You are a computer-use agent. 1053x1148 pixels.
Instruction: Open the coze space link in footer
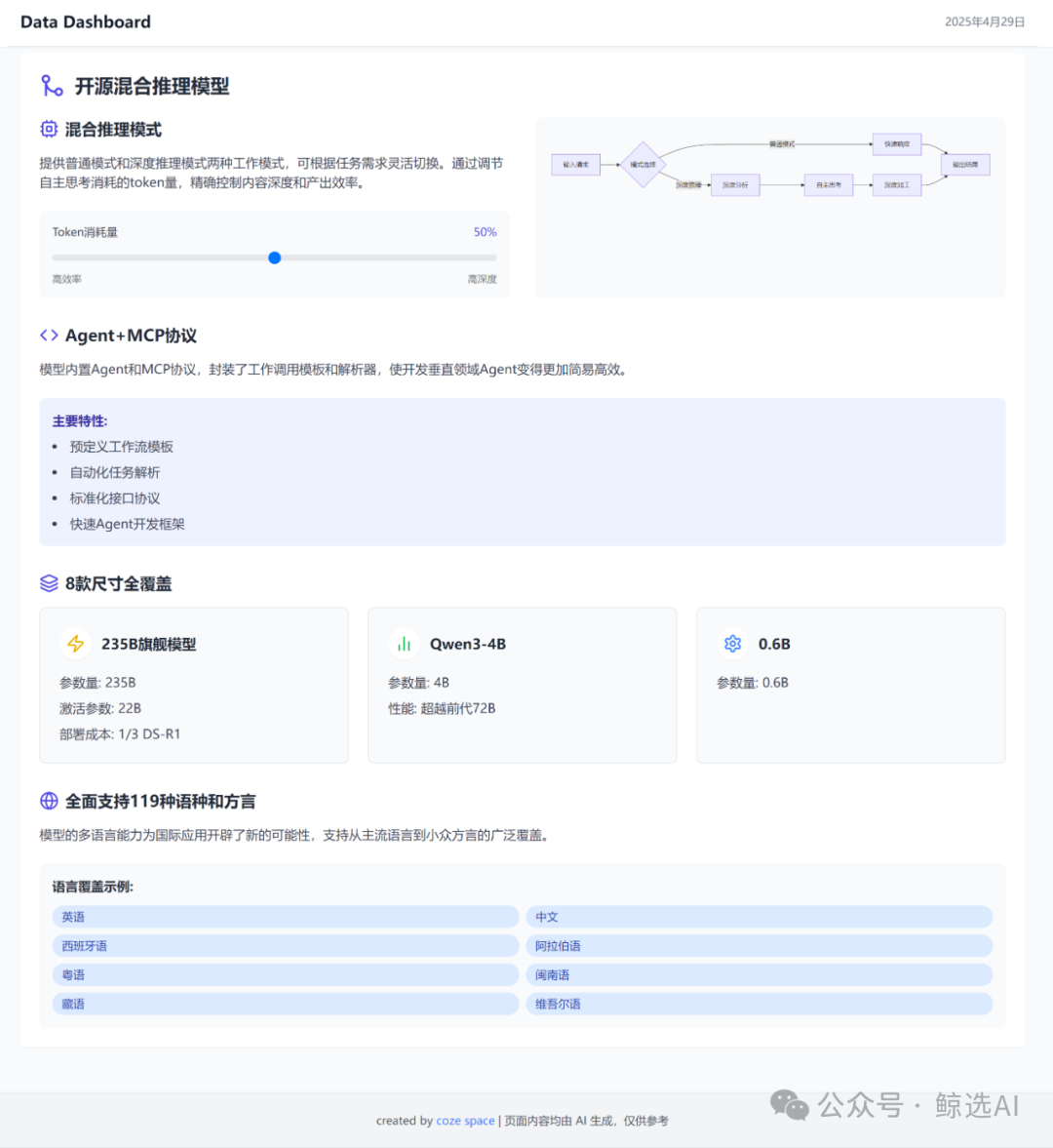click(465, 1120)
